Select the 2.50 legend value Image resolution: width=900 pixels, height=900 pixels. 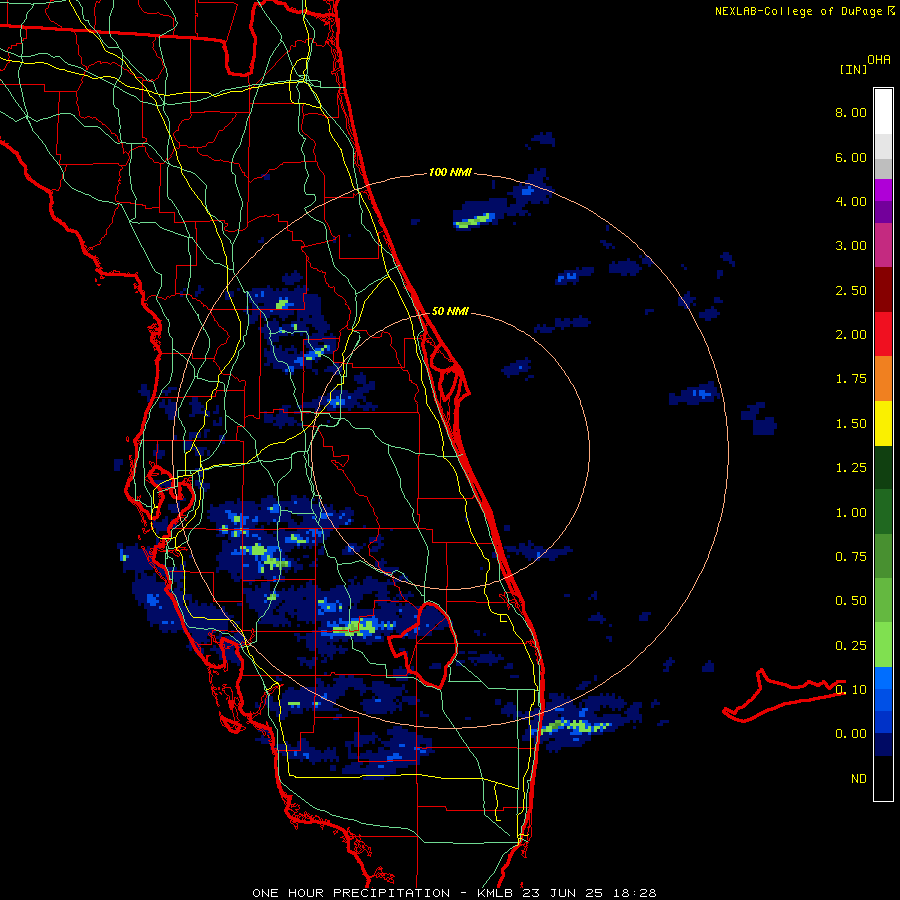[851, 290]
